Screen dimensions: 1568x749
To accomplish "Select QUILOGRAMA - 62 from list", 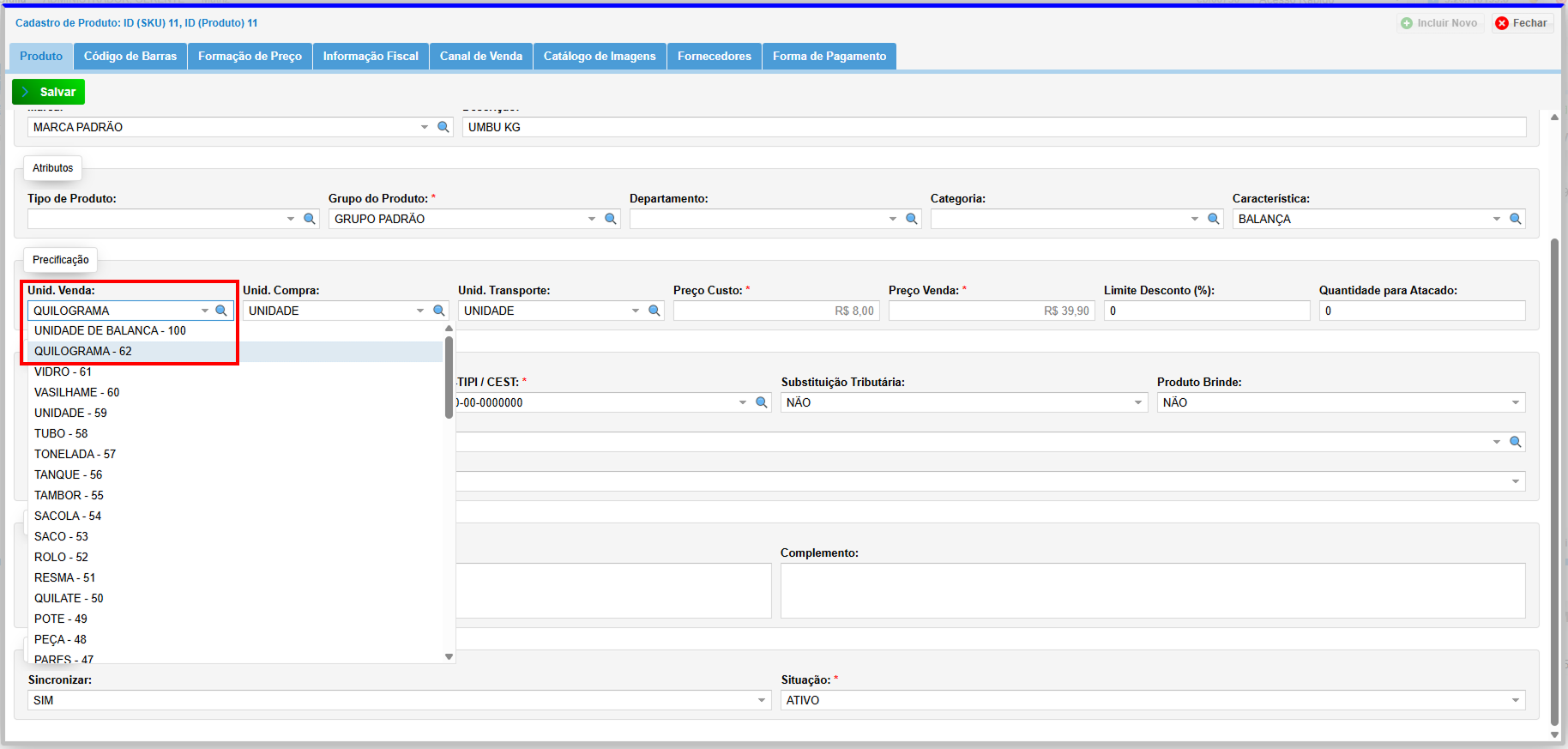I will pyautogui.click(x=83, y=351).
